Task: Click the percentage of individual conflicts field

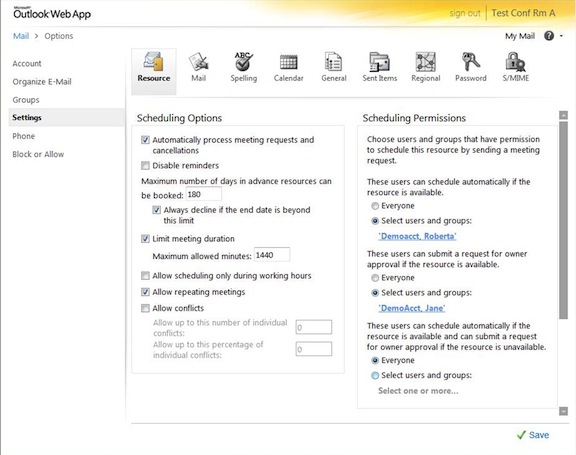Action: [314, 349]
